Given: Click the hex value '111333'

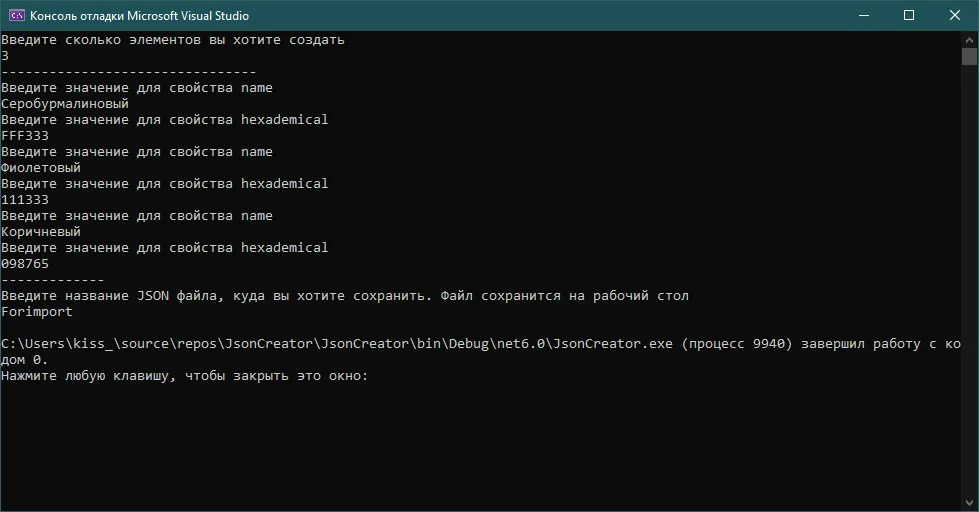Looking at the screenshot, I should tap(25, 200).
